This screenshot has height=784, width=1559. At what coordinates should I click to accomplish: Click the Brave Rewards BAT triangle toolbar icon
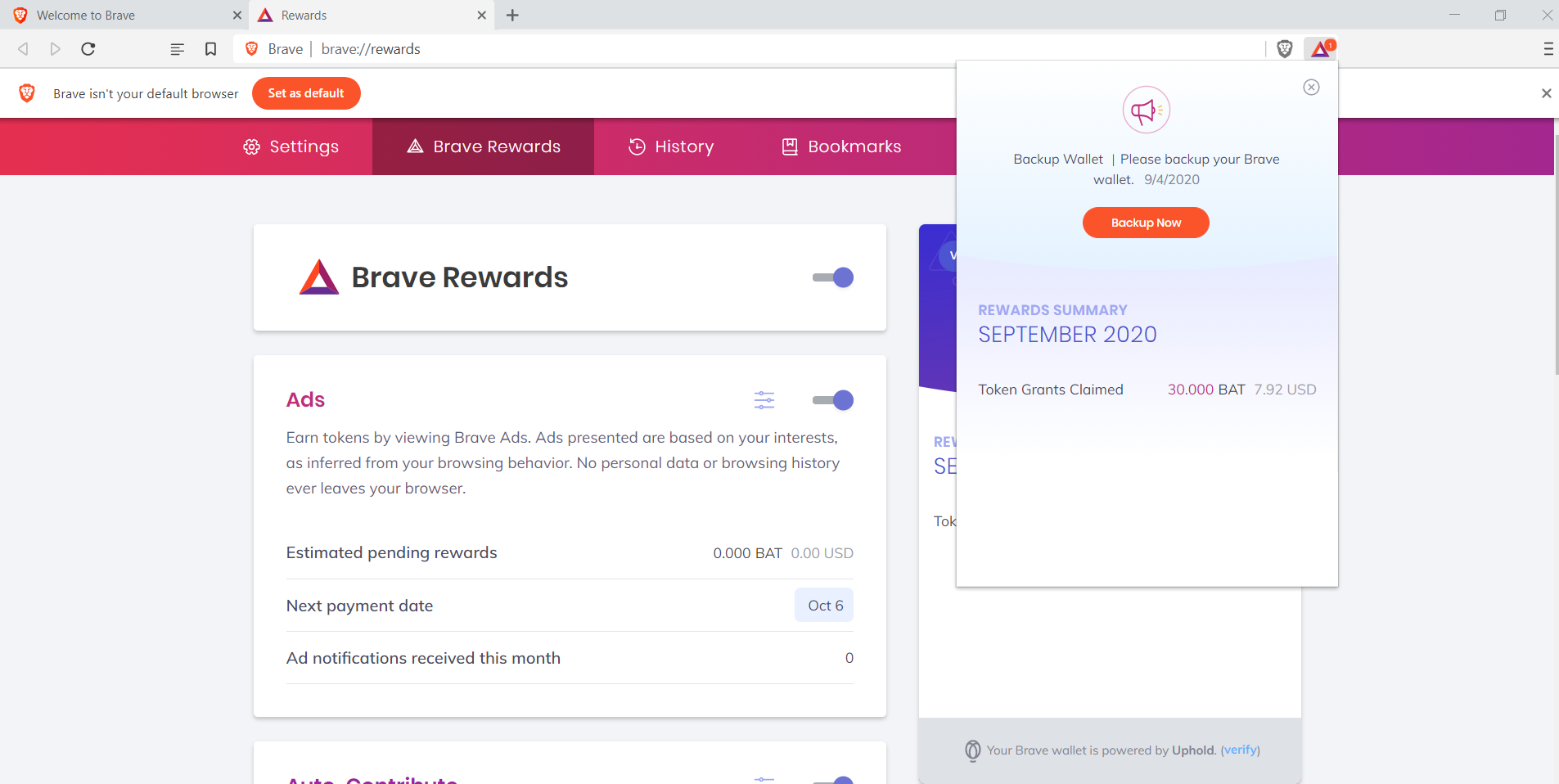pos(1321,49)
